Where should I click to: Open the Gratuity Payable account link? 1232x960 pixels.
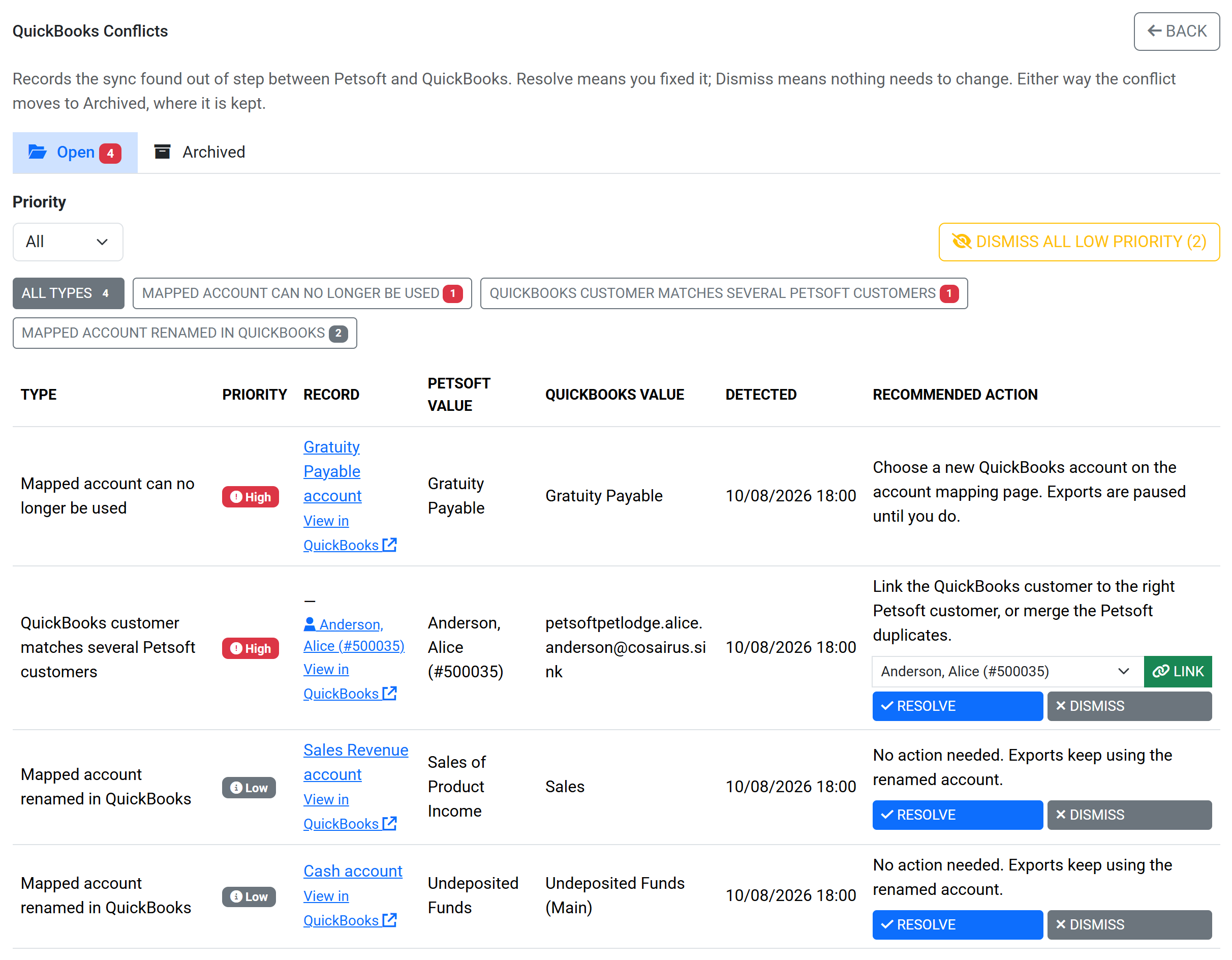pos(332,471)
